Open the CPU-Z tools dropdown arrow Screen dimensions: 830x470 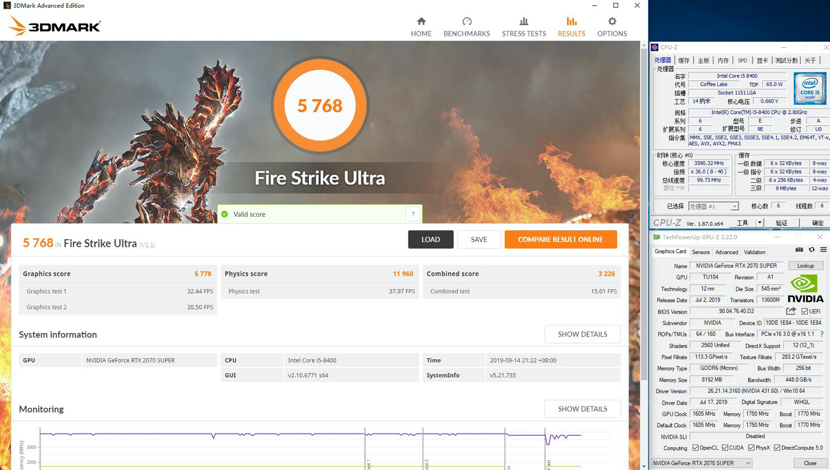pyautogui.click(x=760, y=223)
